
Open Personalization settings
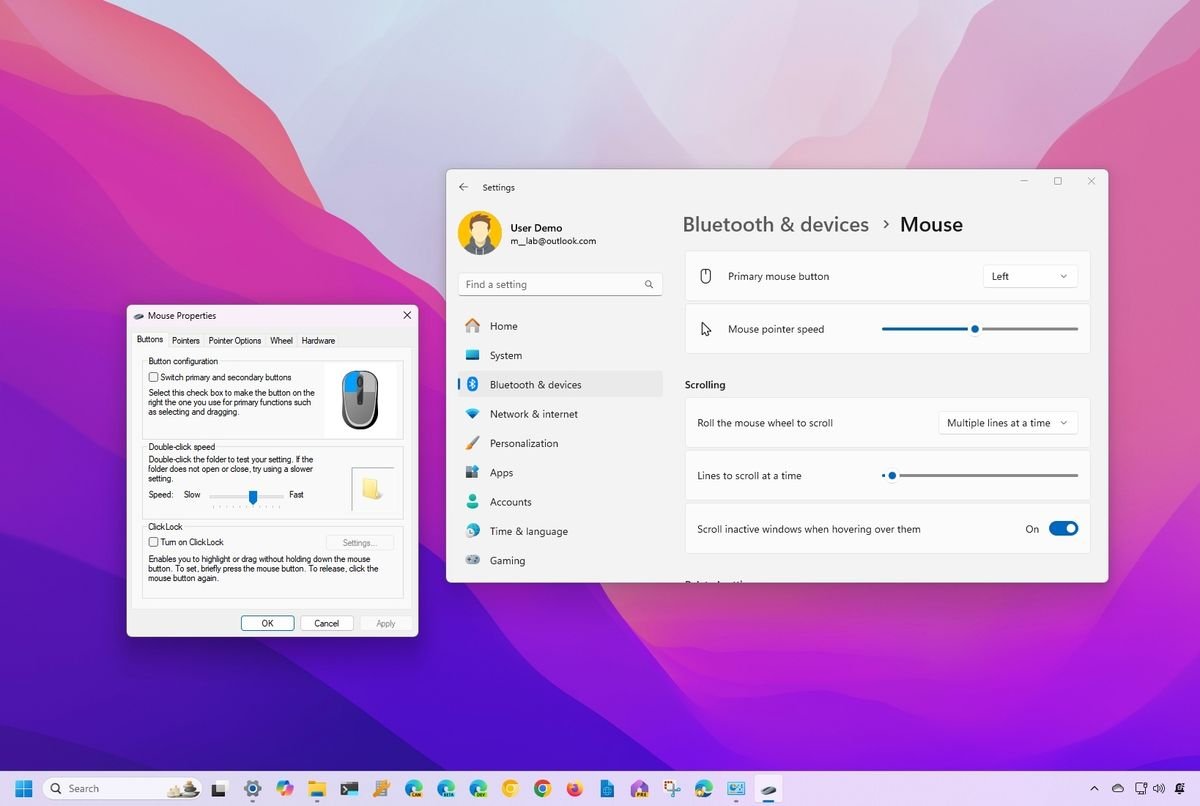[x=560, y=443]
